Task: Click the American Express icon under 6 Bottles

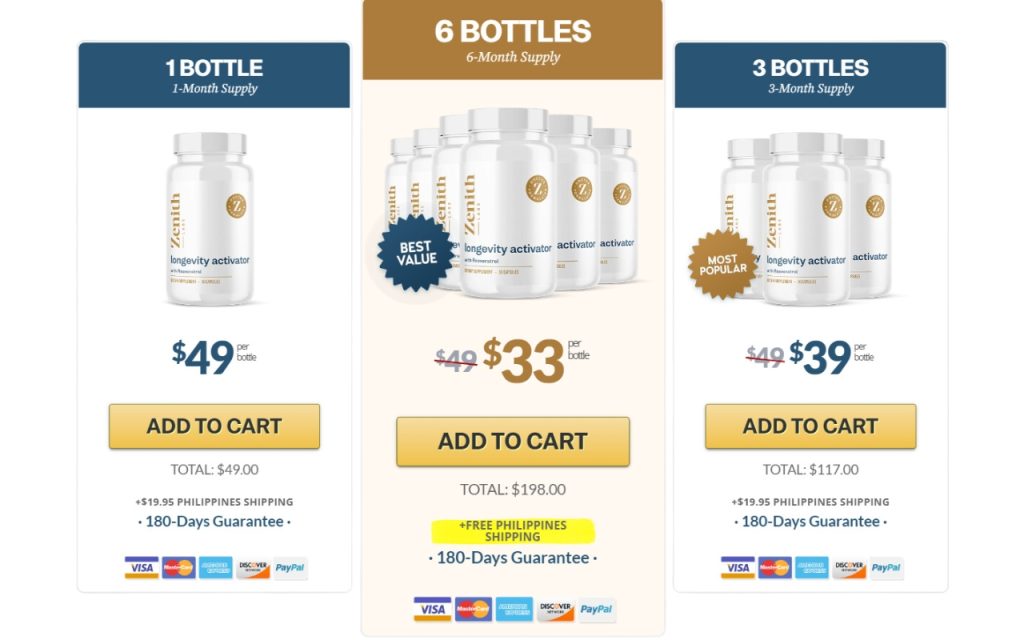Action: click(x=513, y=608)
